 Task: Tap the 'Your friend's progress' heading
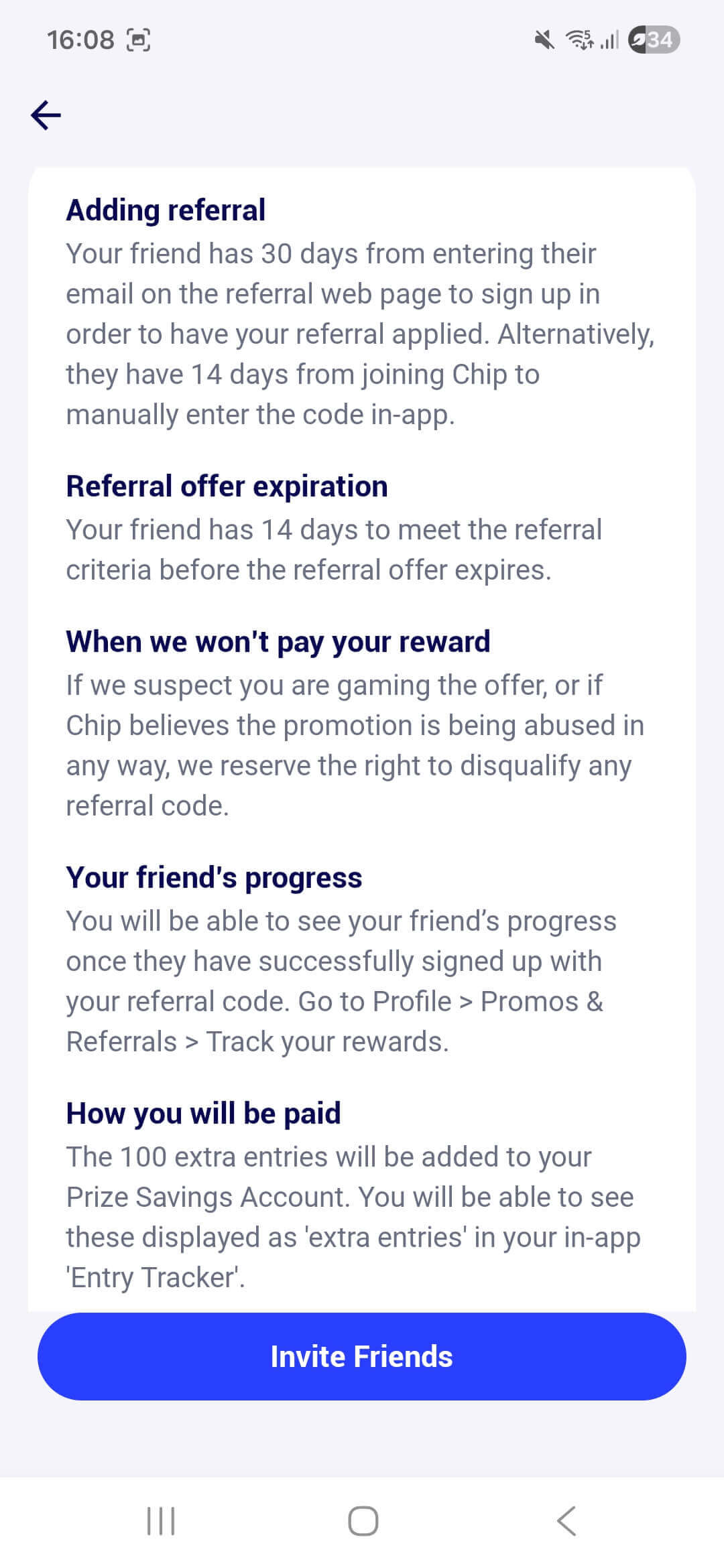click(214, 877)
